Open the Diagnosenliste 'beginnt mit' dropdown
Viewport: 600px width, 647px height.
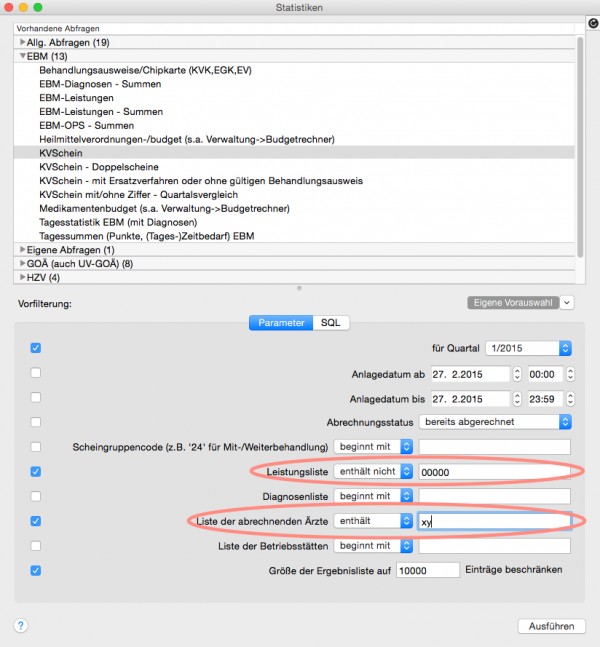pyautogui.click(x=373, y=496)
